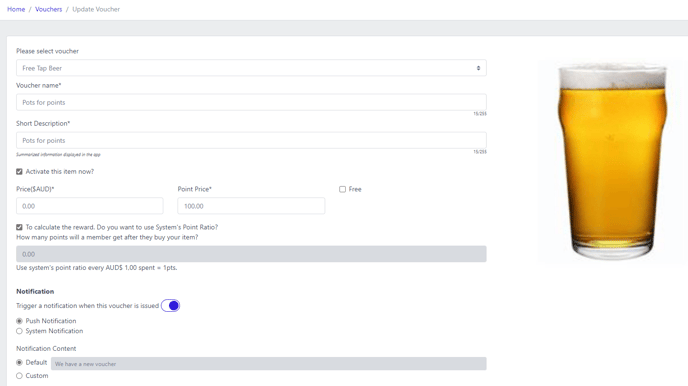Image resolution: width=688 pixels, height=386 pixels.
Task: Open the 'Please select voucher' dropdown arrow
Action: (478, 68)
